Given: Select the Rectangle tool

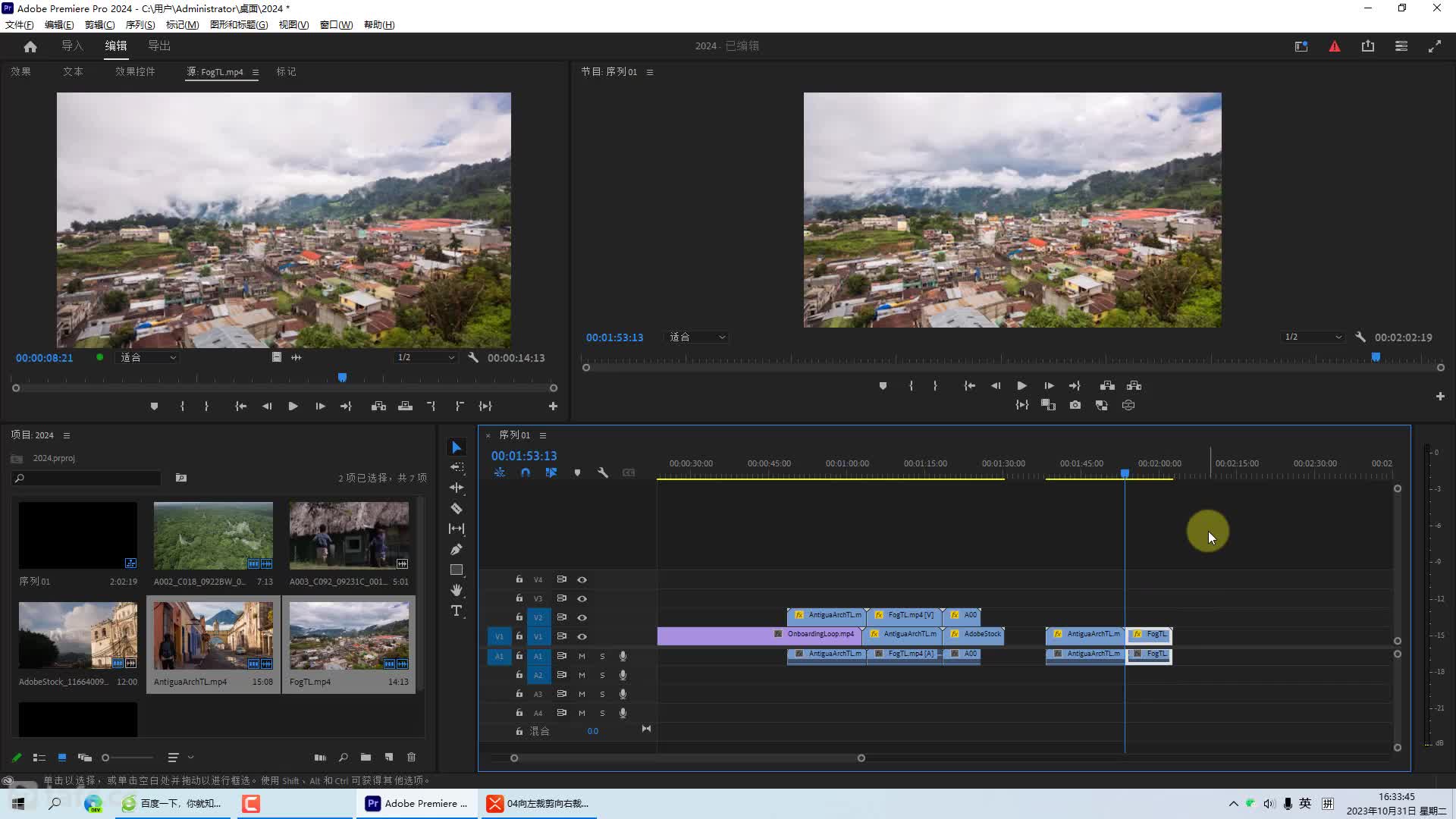Looking at the screenshot, I should [x=457, y=570].
